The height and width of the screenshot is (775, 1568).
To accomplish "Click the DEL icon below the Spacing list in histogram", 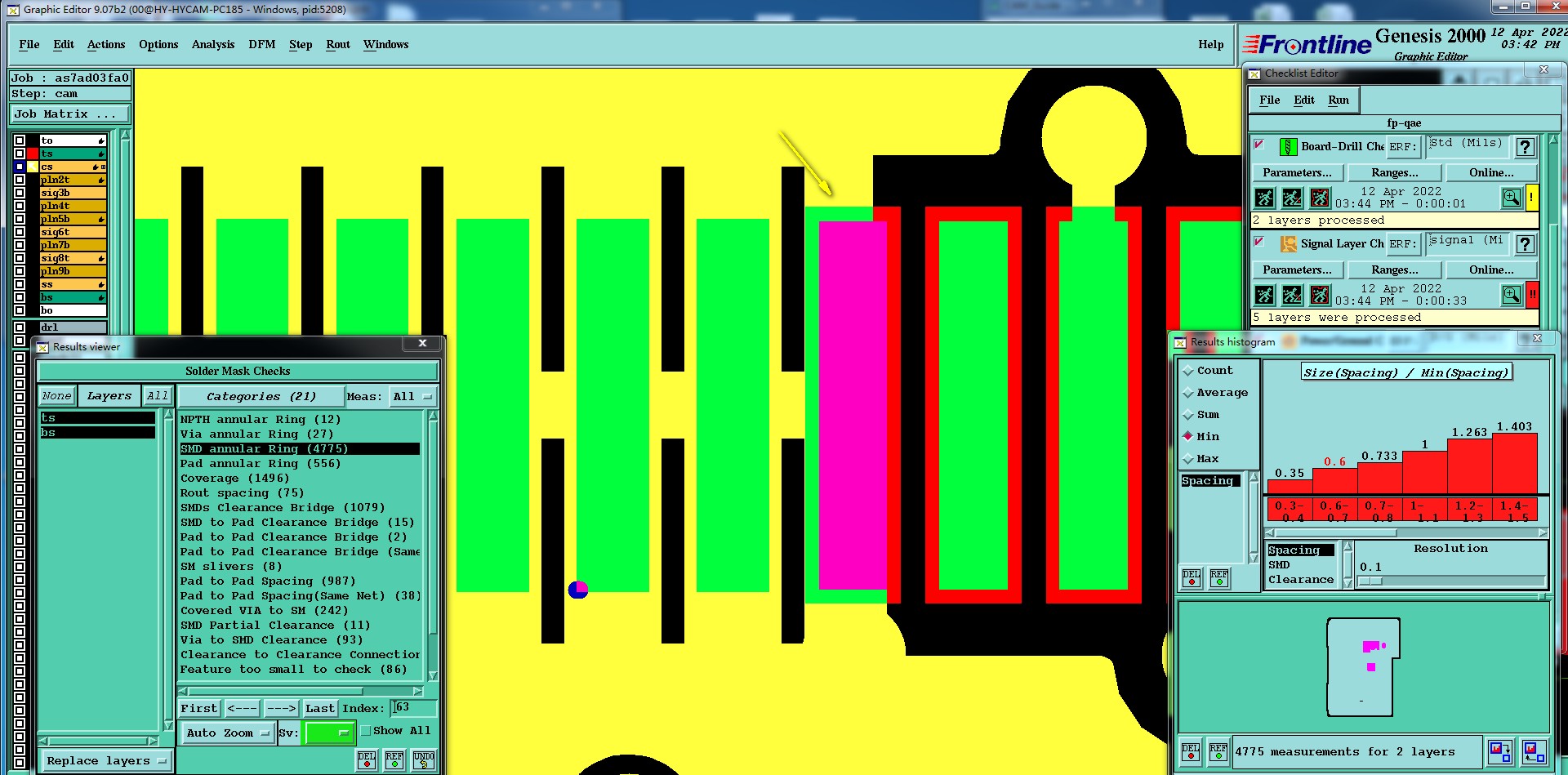I will (x=1192, y=578).
